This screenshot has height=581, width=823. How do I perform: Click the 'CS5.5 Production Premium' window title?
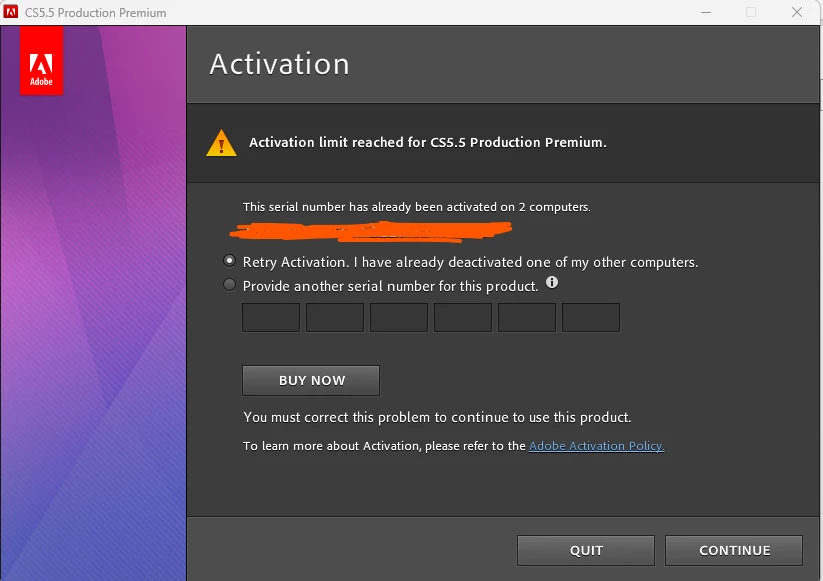coord(96,13)
